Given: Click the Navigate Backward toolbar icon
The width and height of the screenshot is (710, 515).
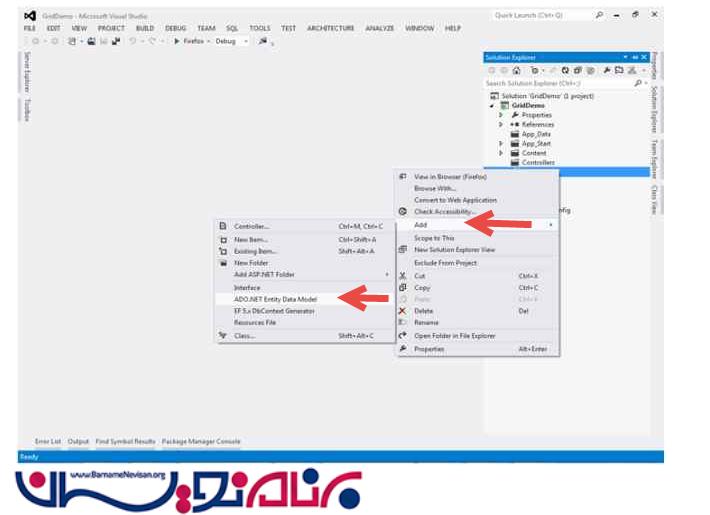Looking at the screenshot, I should coord(35,41).
